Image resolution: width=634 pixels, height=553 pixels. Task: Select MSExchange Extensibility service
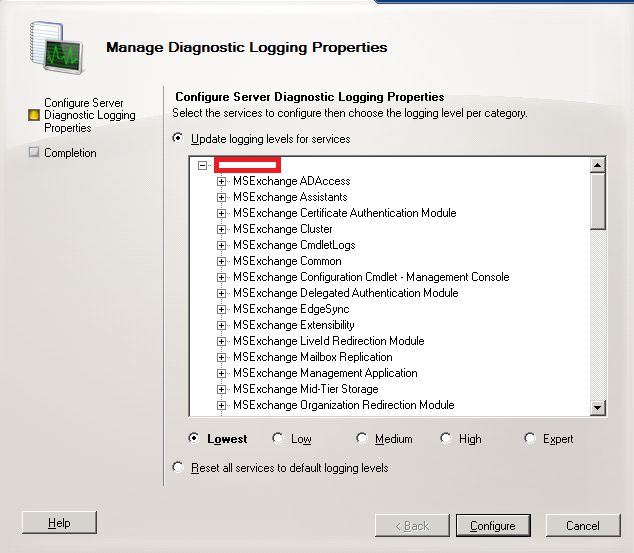tap(294, 325)
